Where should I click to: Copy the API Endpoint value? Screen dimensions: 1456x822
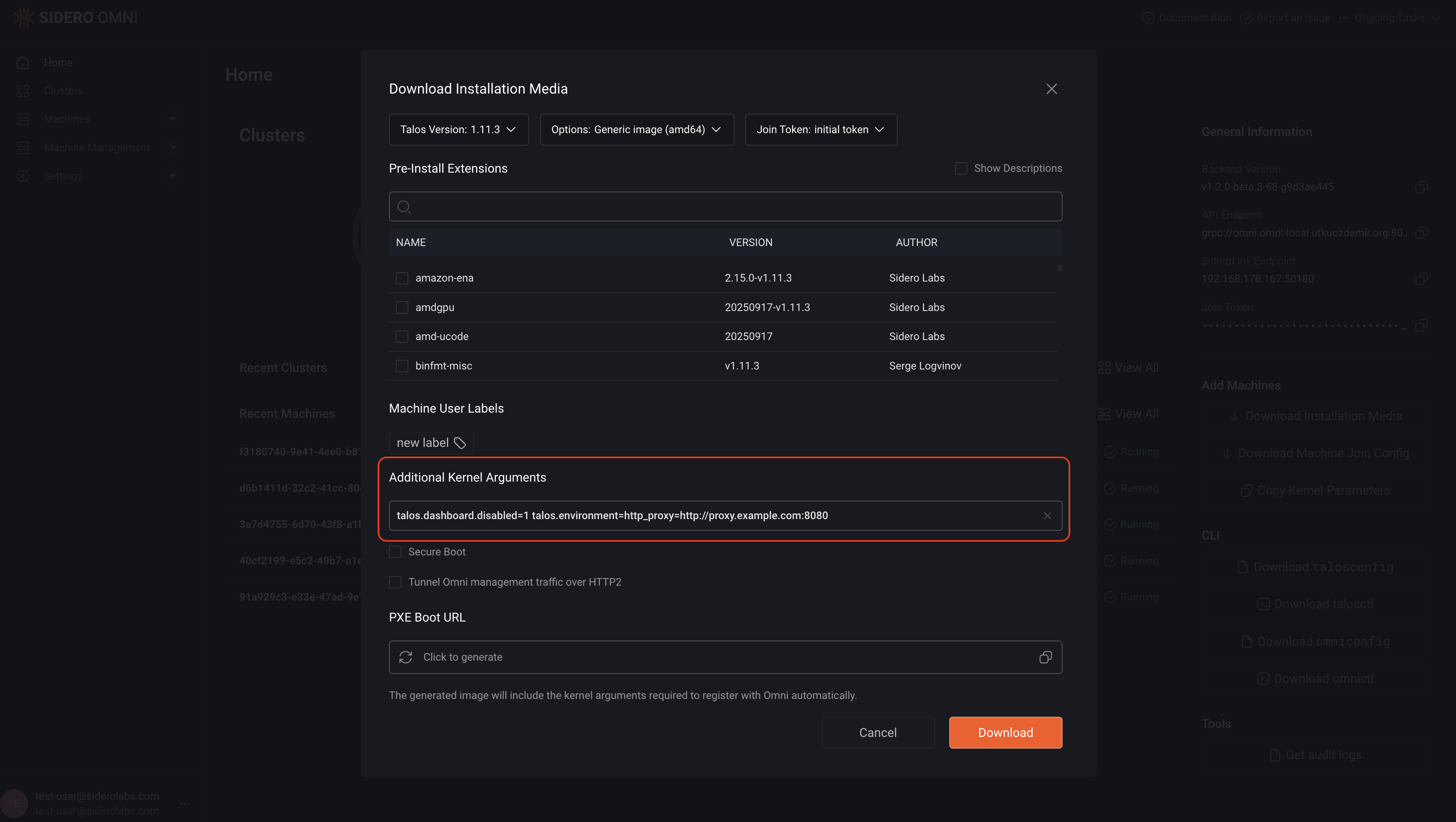pyautogui.click(x=1421, y=232)
